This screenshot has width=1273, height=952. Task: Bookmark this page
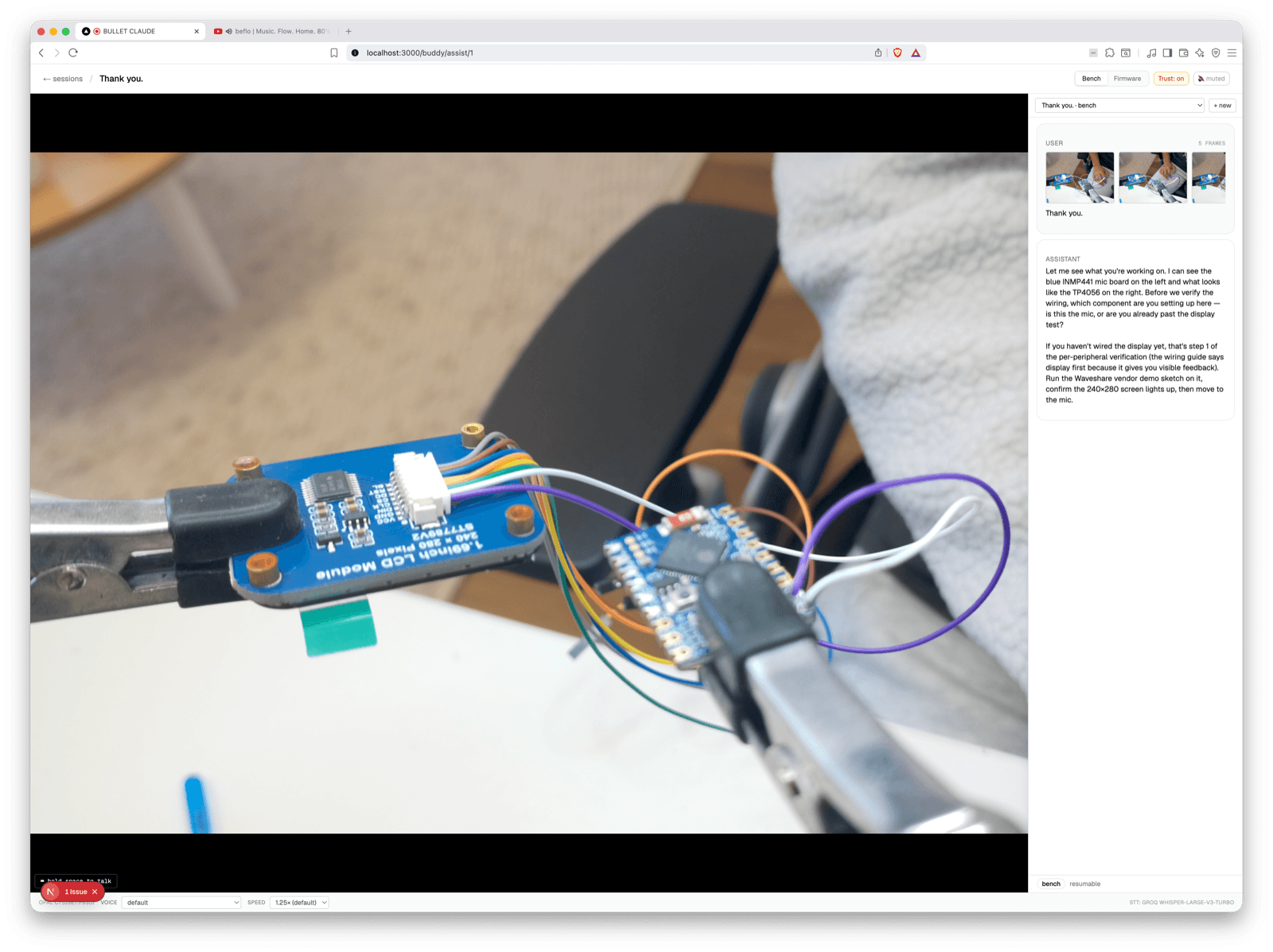click(x=334, y=53)
